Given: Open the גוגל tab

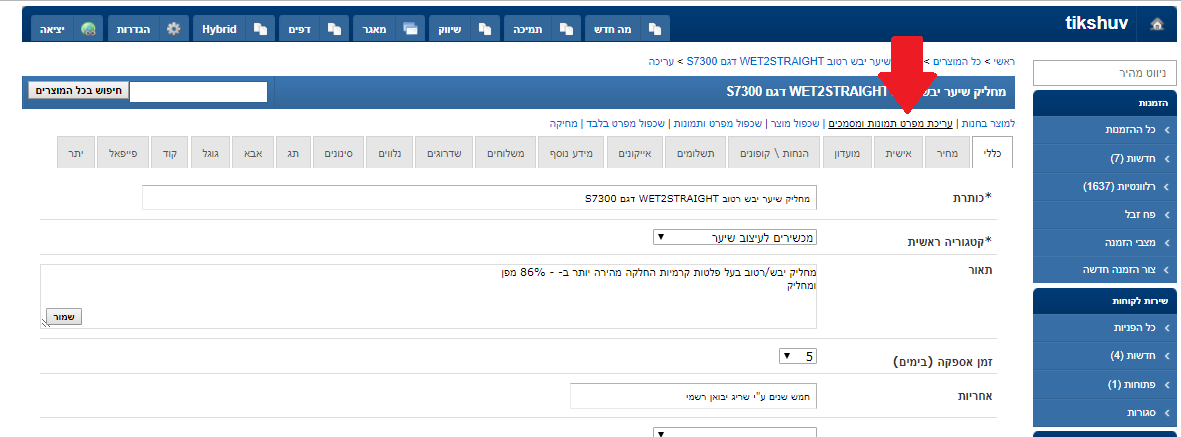Looking at the screenshot, I should [210, 152].
